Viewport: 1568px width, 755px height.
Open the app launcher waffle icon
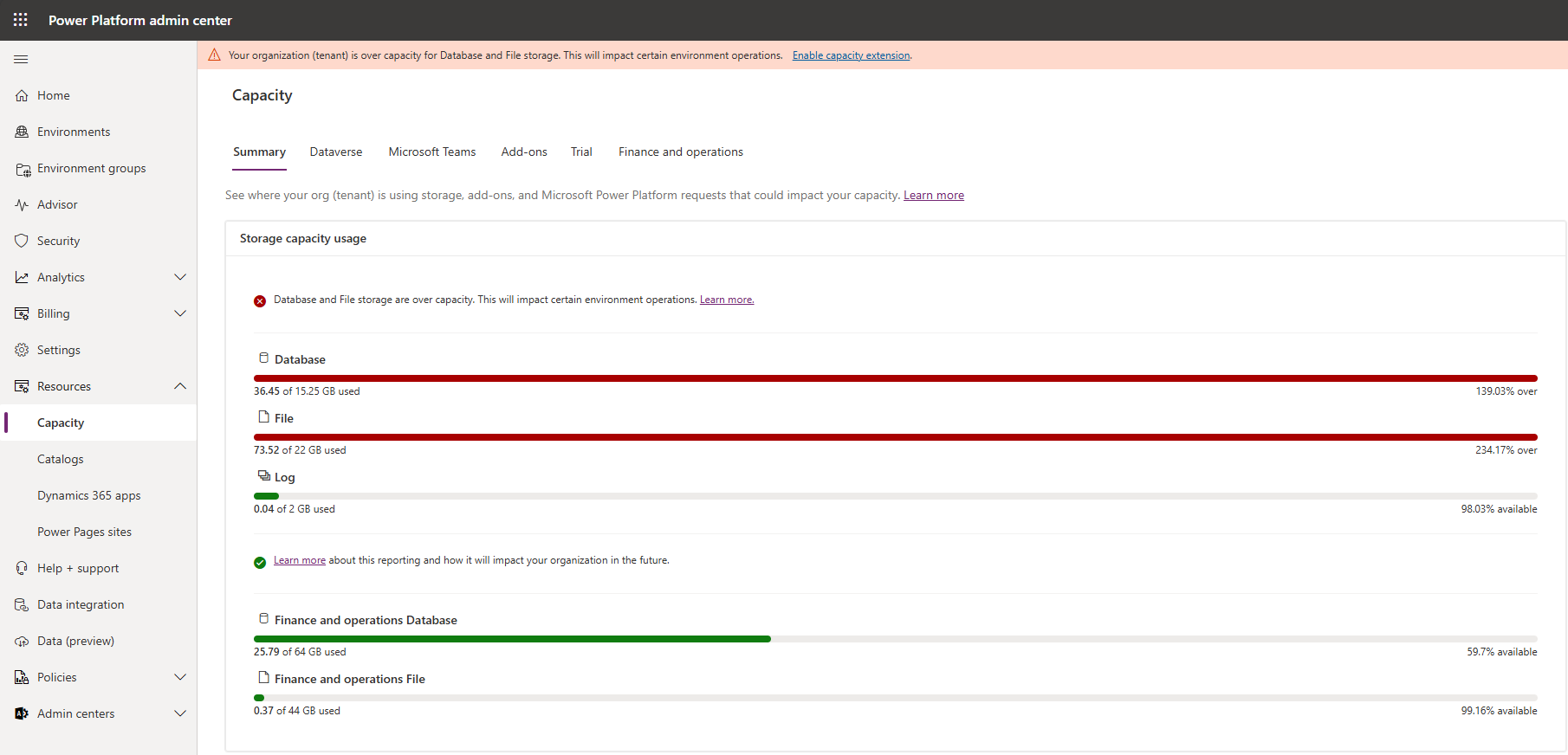pyautogui.click(x=21, y=20)
